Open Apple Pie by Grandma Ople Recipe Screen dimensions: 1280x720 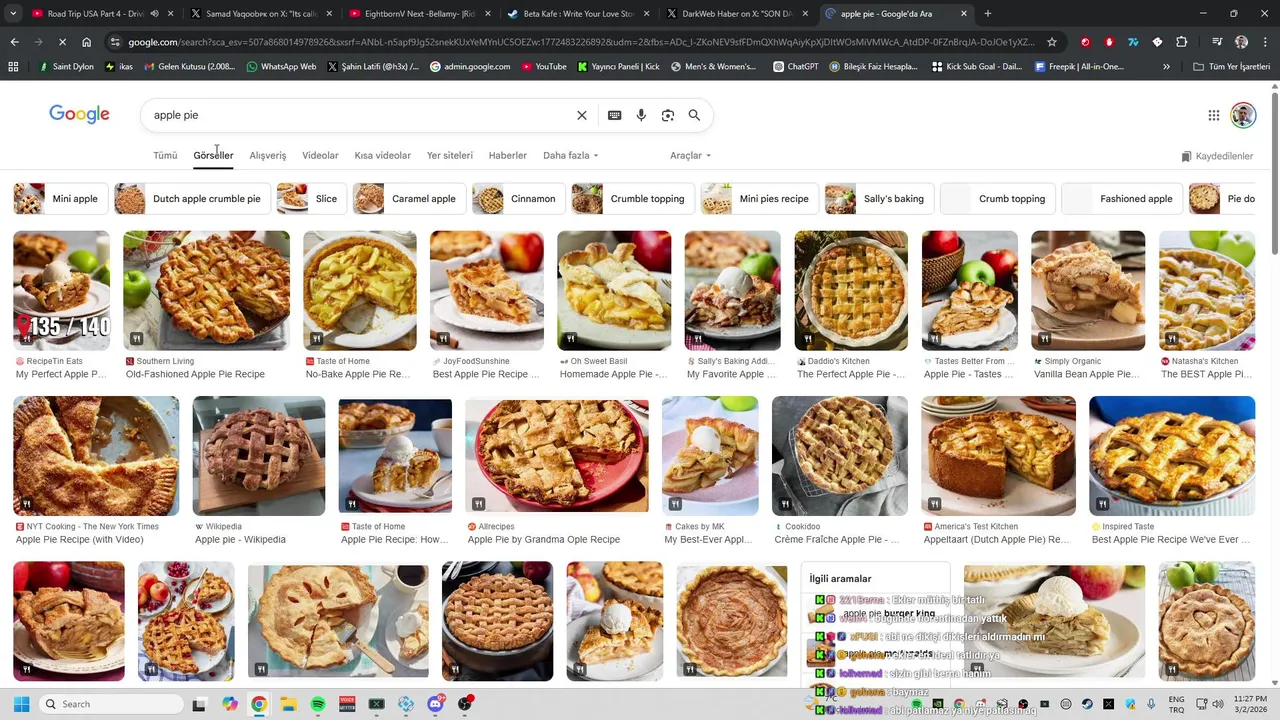point(544,539)
